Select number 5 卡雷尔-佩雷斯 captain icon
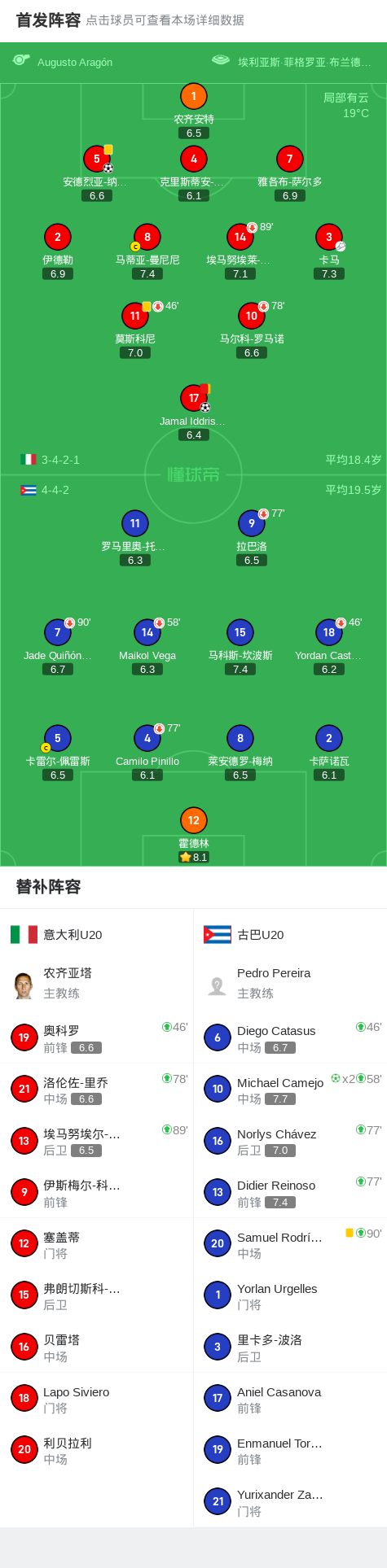This screenshot has width=387, height=1568. pyautogui.click(x=46, y=748)
